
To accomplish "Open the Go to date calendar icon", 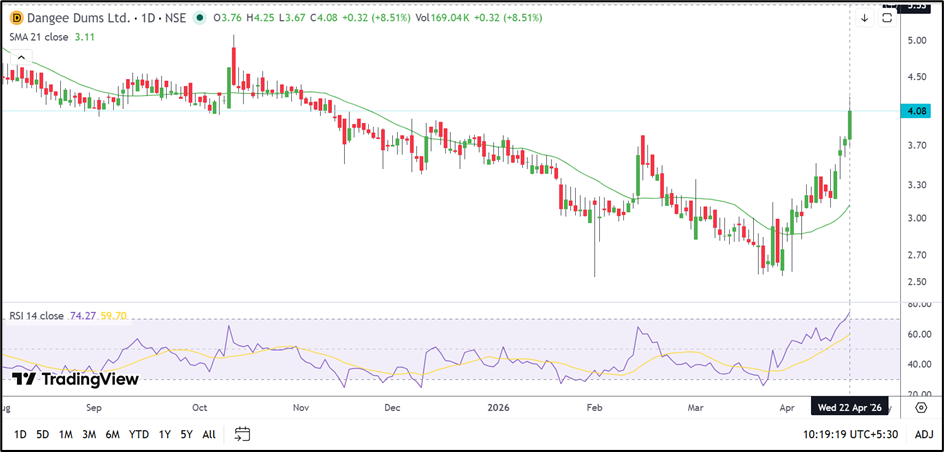I will pos(242,434).
